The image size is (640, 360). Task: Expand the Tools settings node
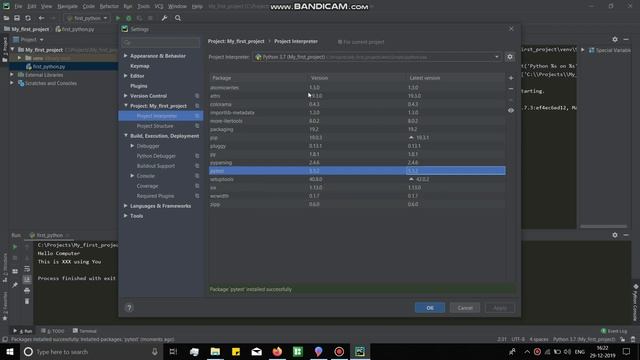[x=126, y=216]
